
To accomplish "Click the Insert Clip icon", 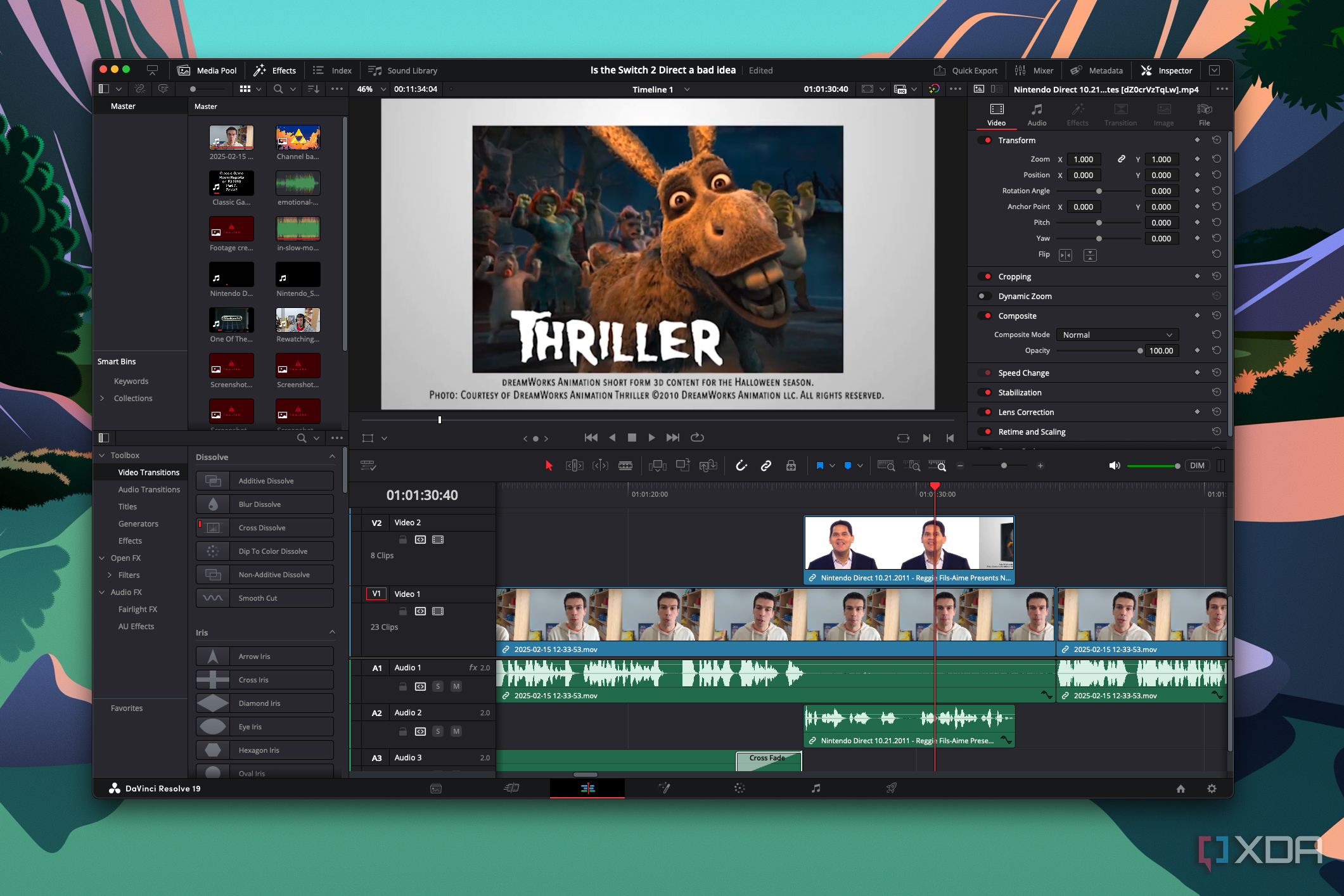I will tap(658, 466).
